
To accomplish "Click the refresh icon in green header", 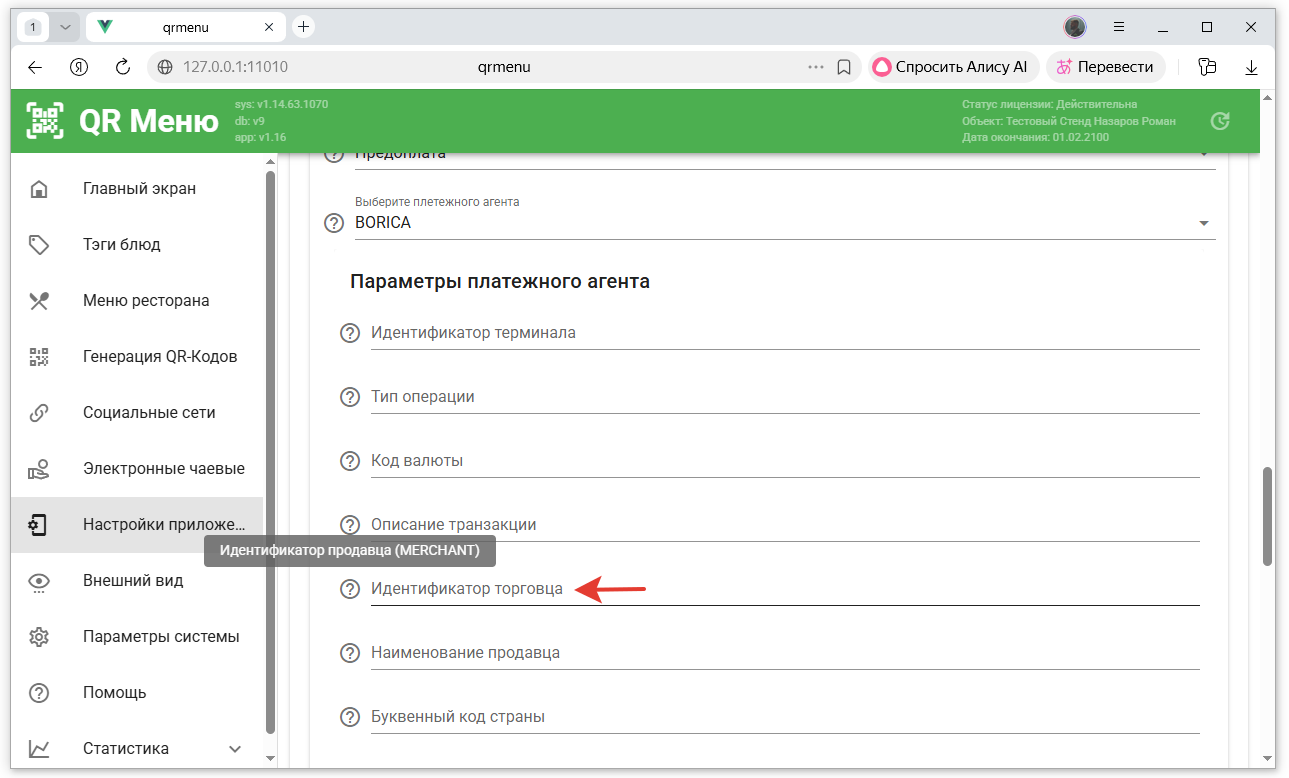I will (1219, 121).
